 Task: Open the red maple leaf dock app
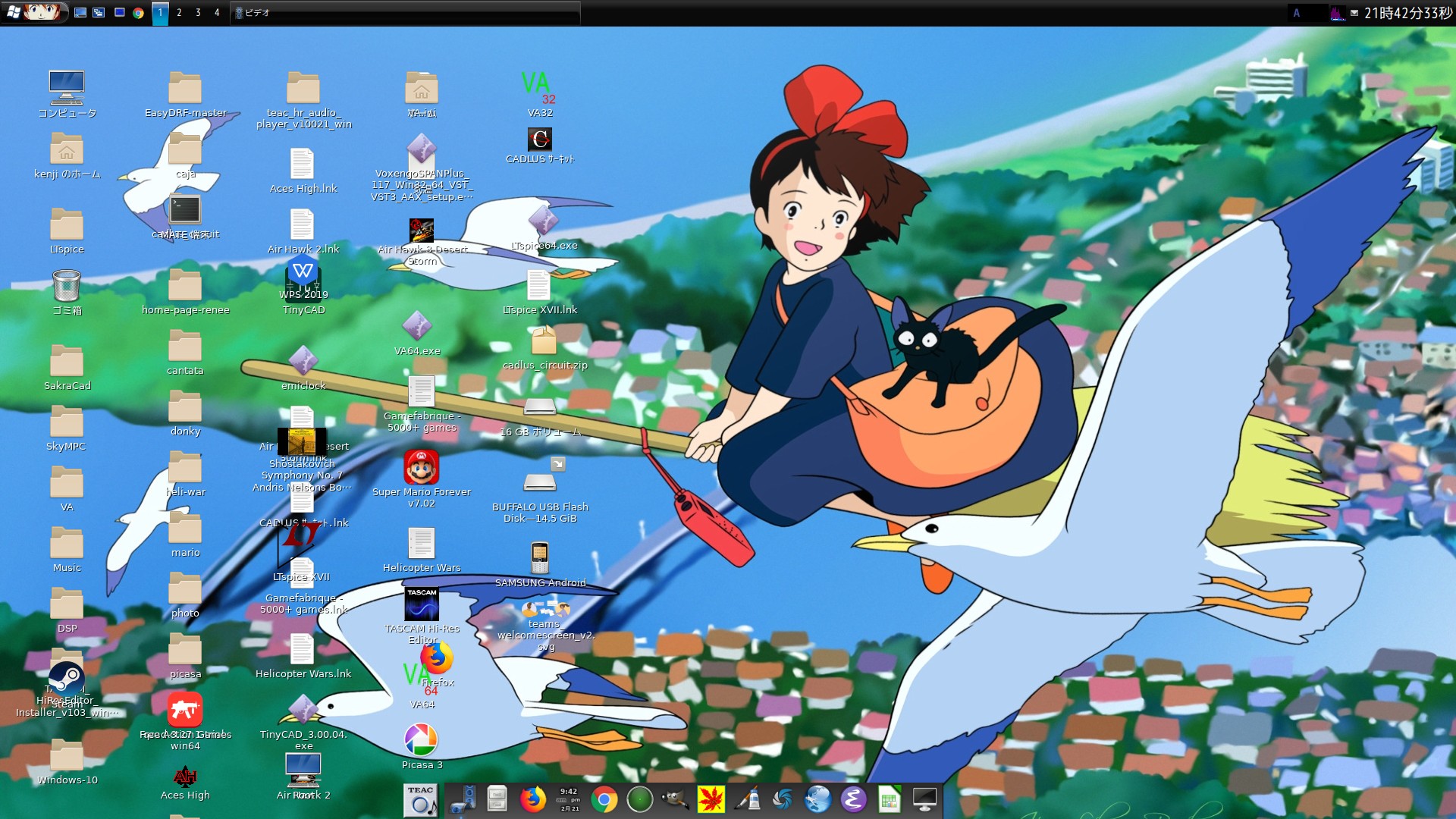tap(711, 799)
